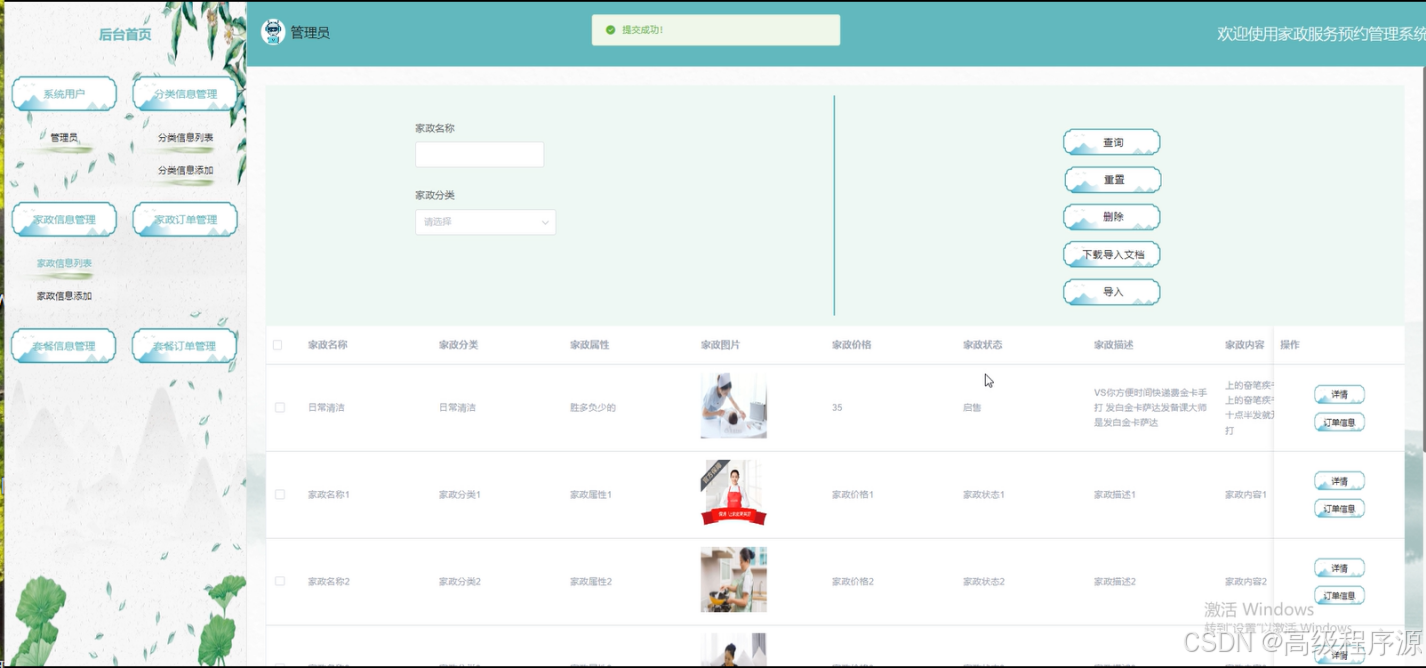Open the 家政信息列表 submenu item
The height and width of the screenshot is (668, 1426).
[x=64, y=264]
